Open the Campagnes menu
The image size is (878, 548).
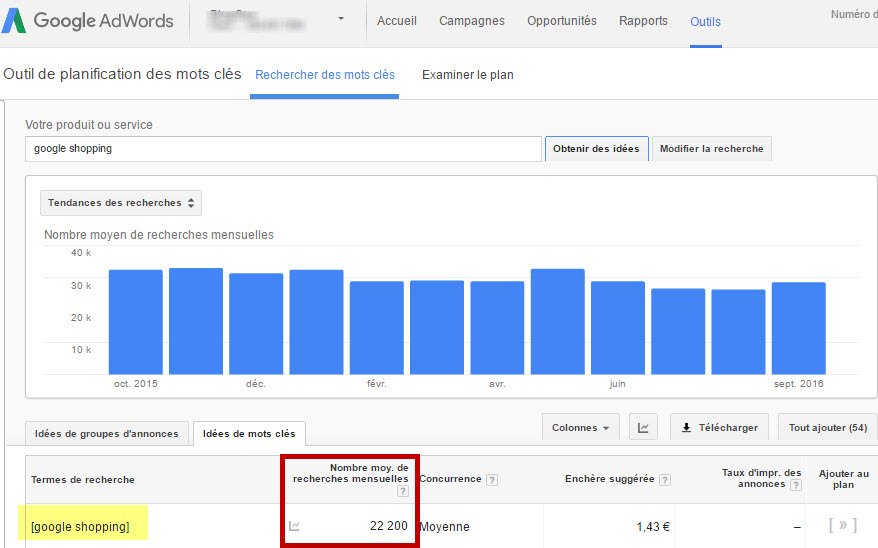tap(471, 21)
